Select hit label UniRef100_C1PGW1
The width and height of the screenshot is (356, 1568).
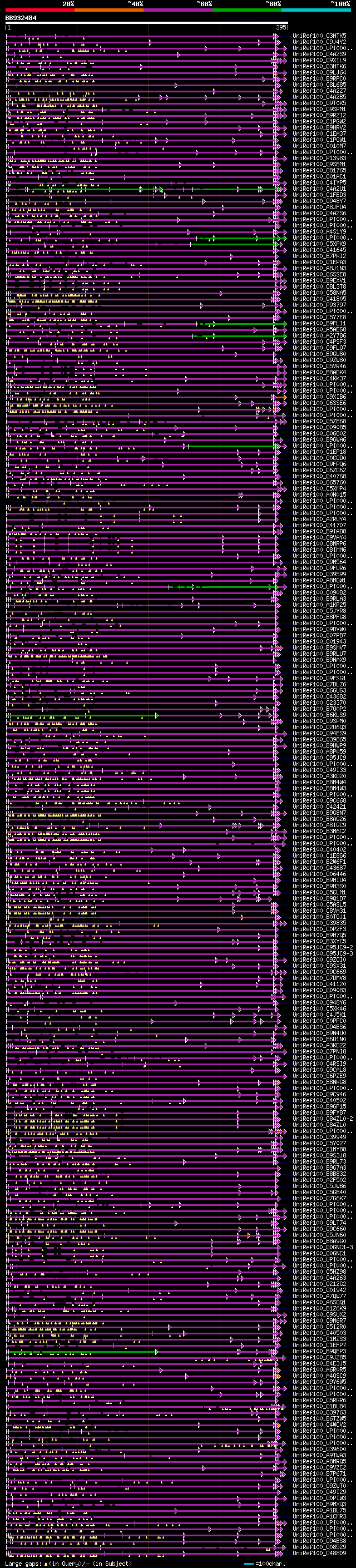pyautogui.click(x=319, y=140)
